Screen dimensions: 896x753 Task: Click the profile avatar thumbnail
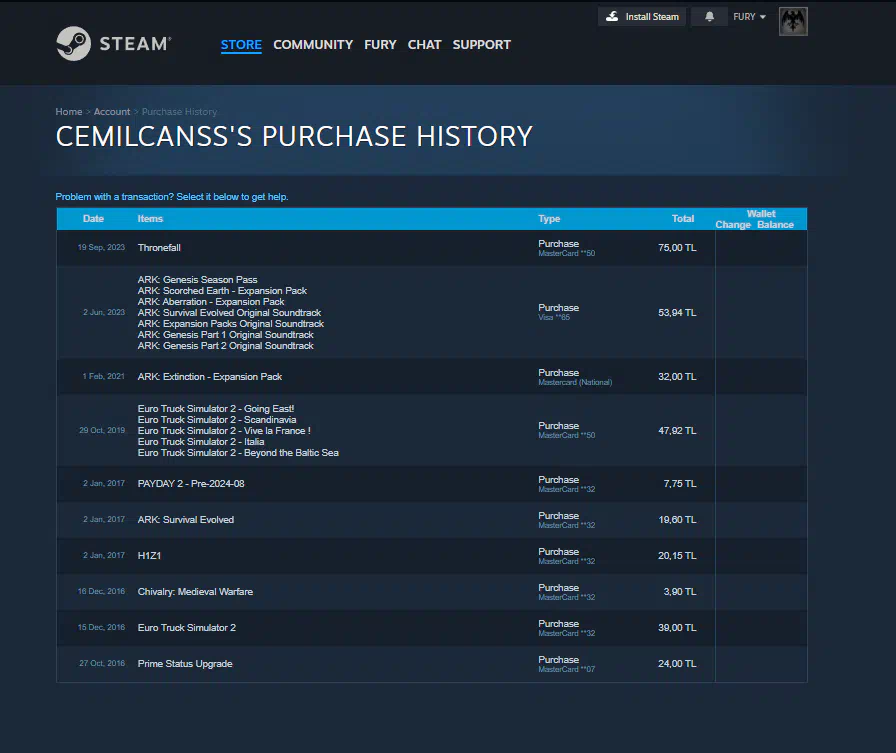pos(793,21)
